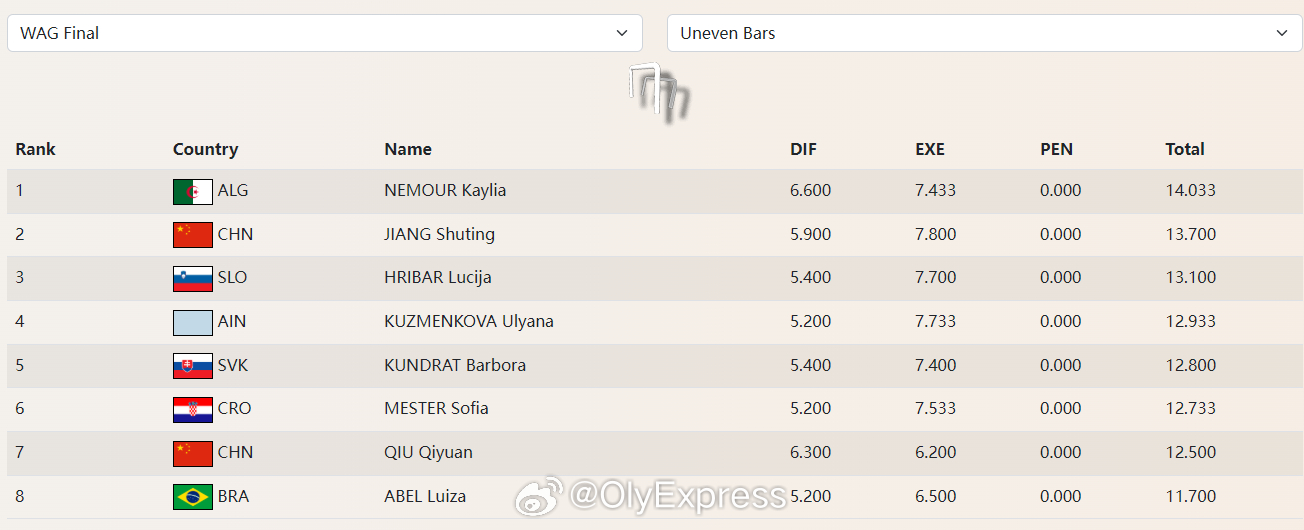This screenshot has height=530, width=1304.
Task: Click the blank AIN flag icon
Action: click(193, 322)
